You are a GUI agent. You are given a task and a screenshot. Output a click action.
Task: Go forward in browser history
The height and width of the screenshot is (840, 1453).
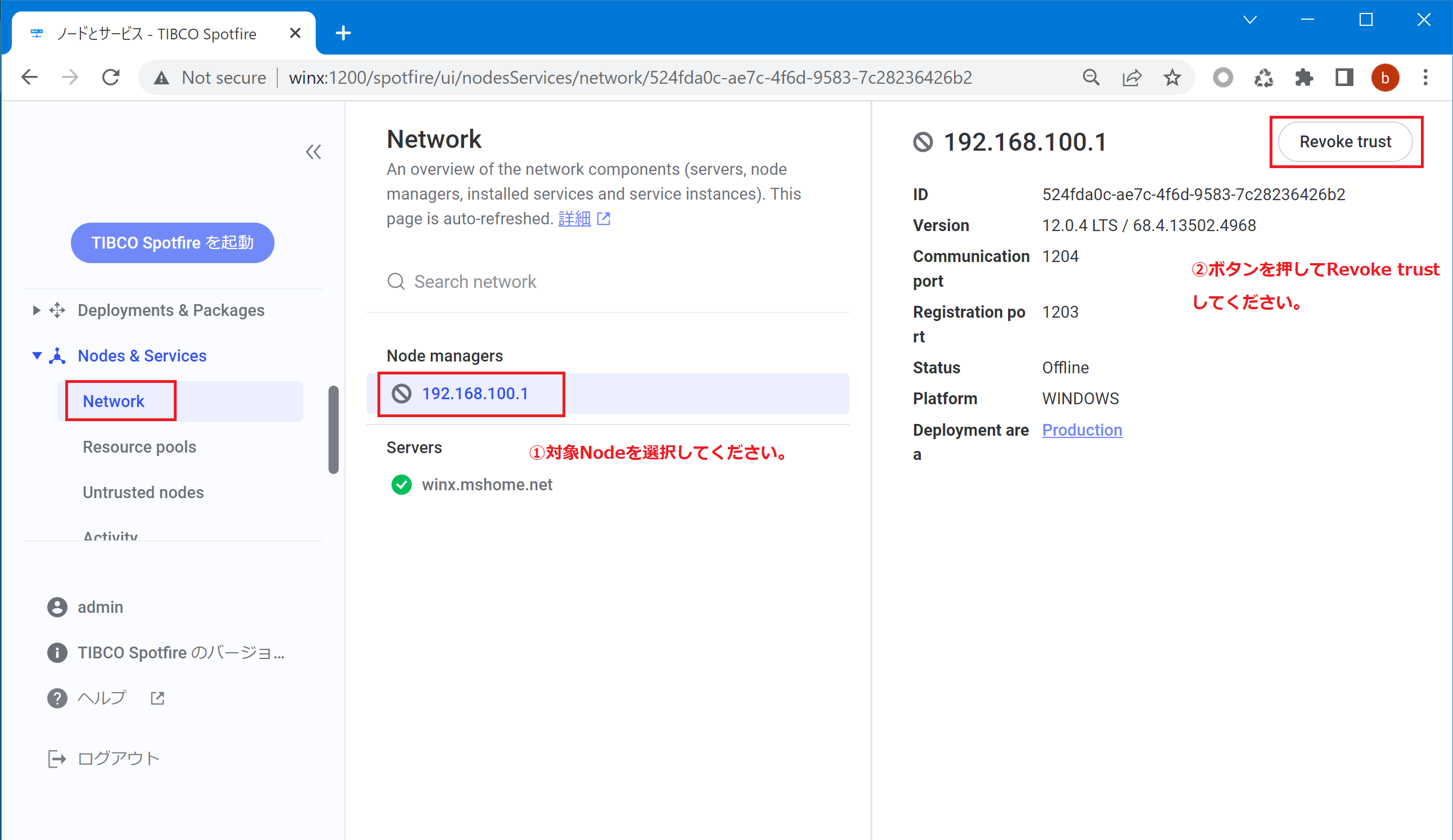coord(70,77)
